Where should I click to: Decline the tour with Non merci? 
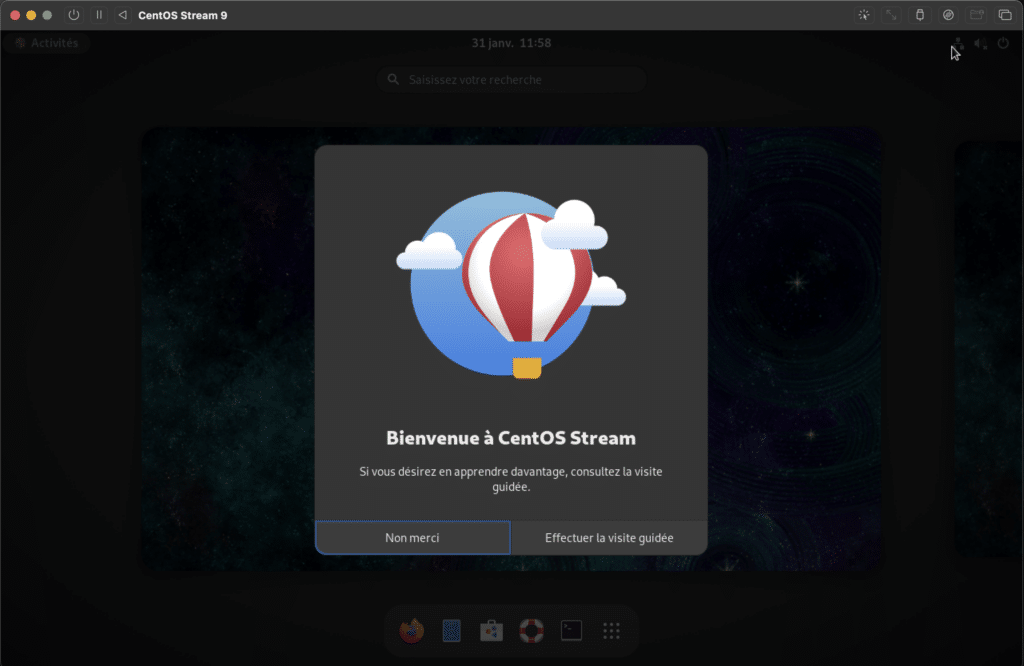point(413,537)
